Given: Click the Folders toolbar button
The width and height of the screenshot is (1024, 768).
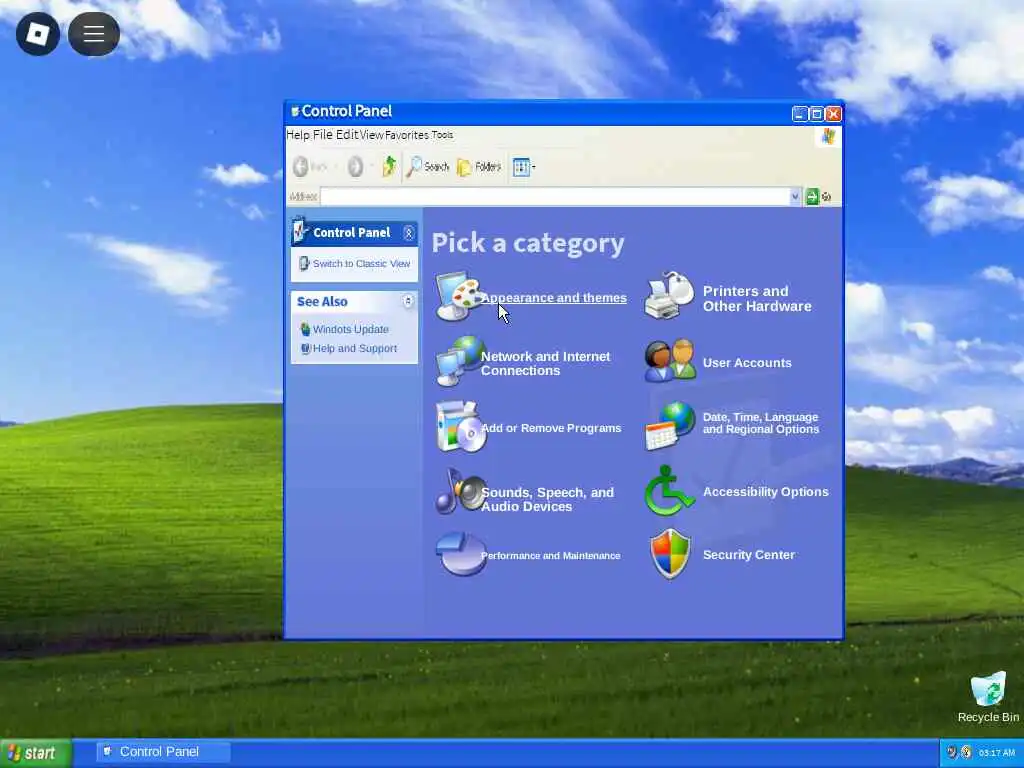Looking at the screenshot, I should (x=479, y=167).
